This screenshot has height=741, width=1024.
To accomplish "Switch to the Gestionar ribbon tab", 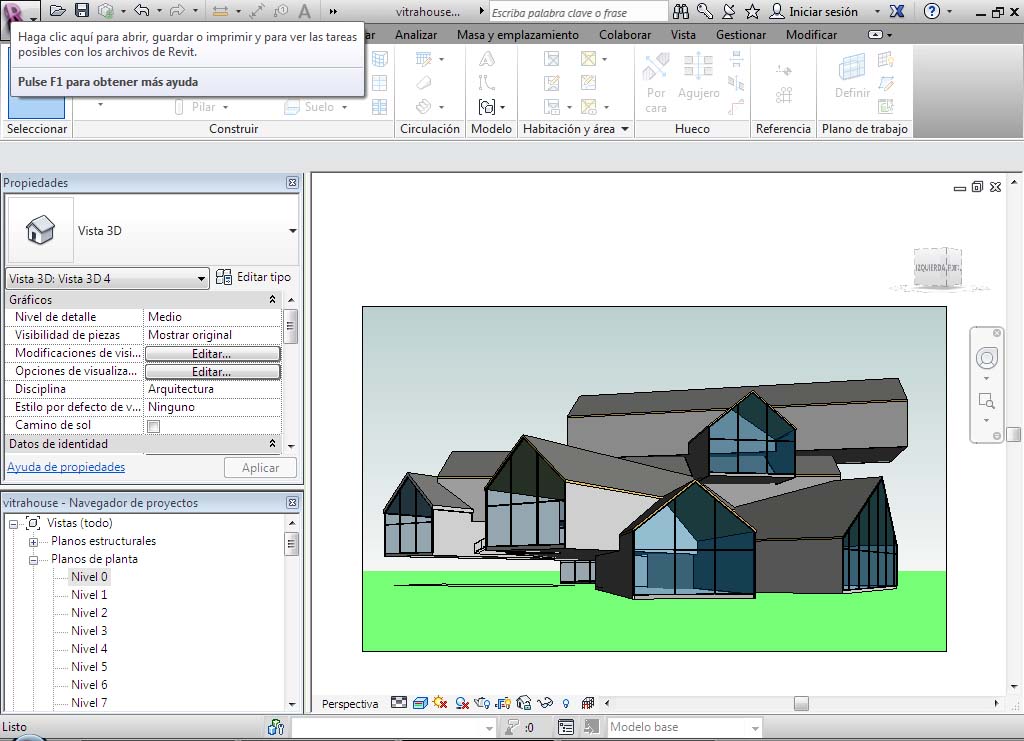I will coord(740,34).
